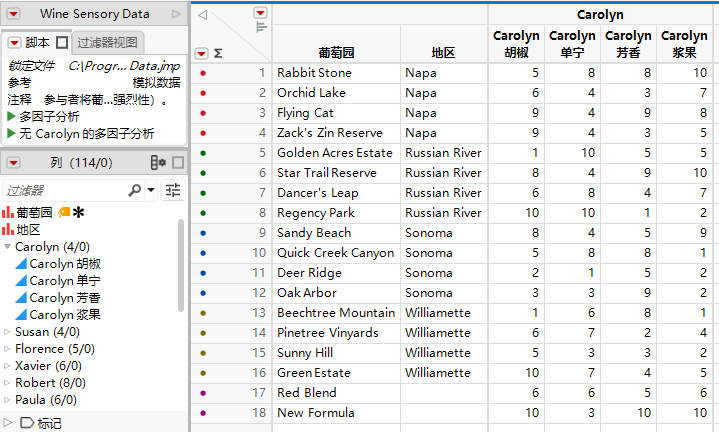This screenshot has width=719, height=432.
Task: Open the 脚本 red triangle menu
Action: pyautogui.click(x=15, y=43)
